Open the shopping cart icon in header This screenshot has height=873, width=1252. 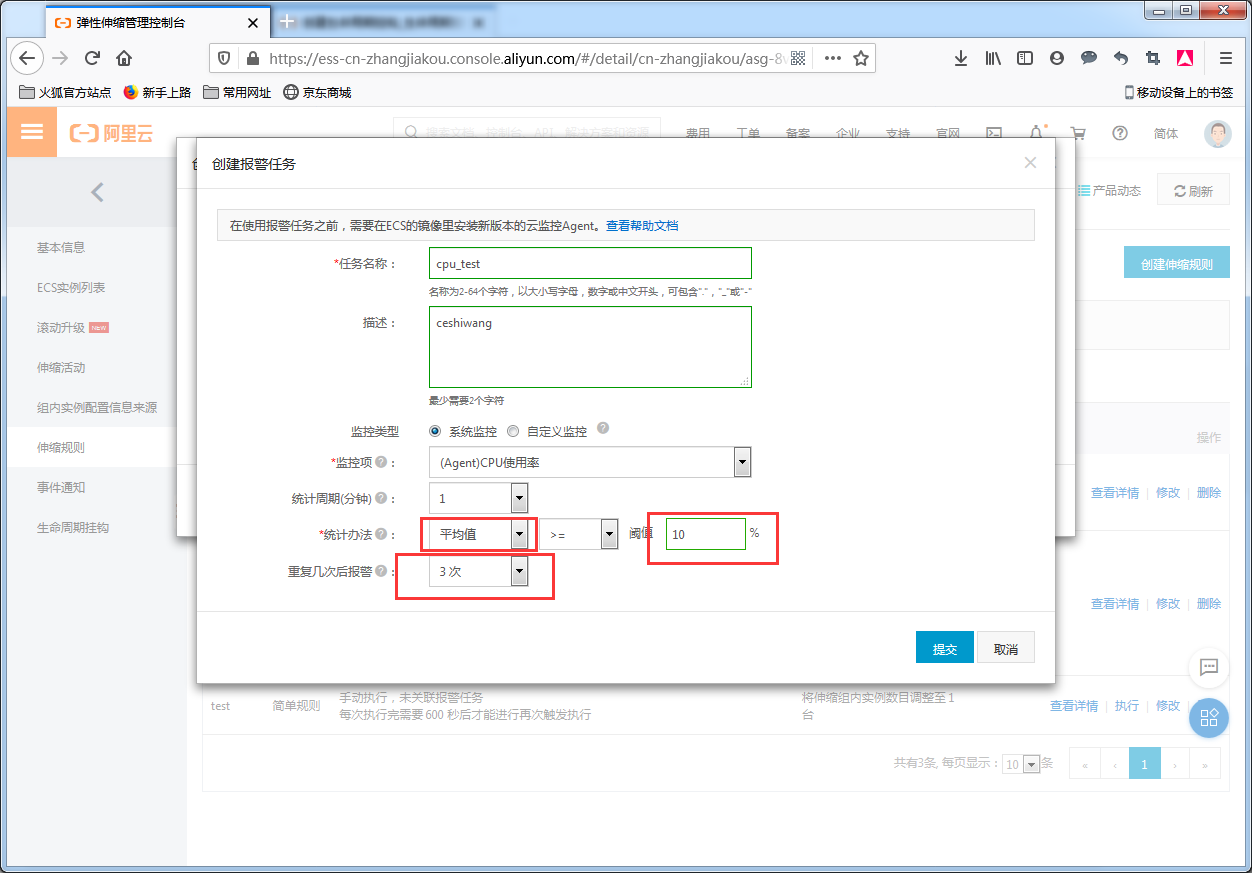[x=1077, y=133]
